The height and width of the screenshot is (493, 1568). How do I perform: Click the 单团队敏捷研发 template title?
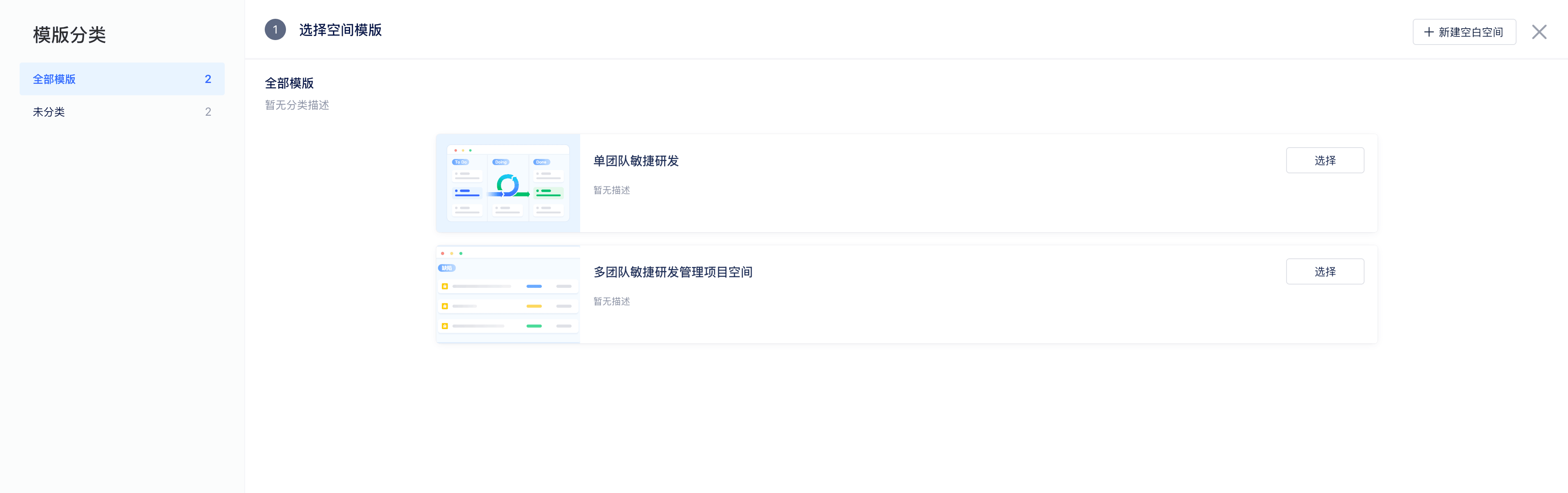[635, 161]
